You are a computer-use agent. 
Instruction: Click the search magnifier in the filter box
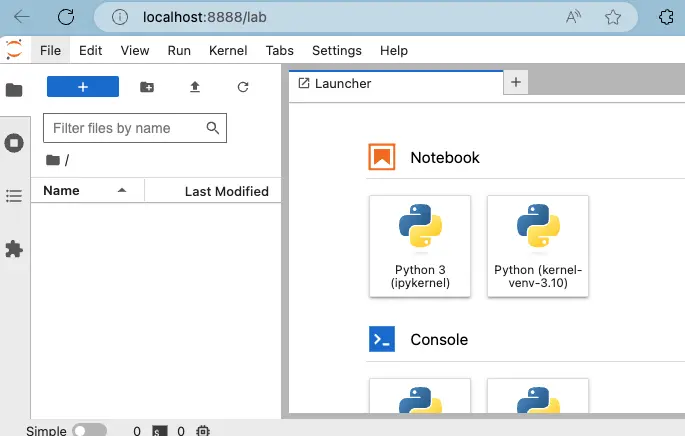(213, 128)
